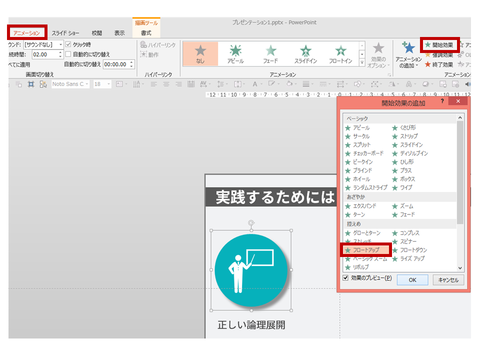This screenshot has width=480, height=360.
Task: Click the center align toolbar icon
Action: tap(166, 84)
